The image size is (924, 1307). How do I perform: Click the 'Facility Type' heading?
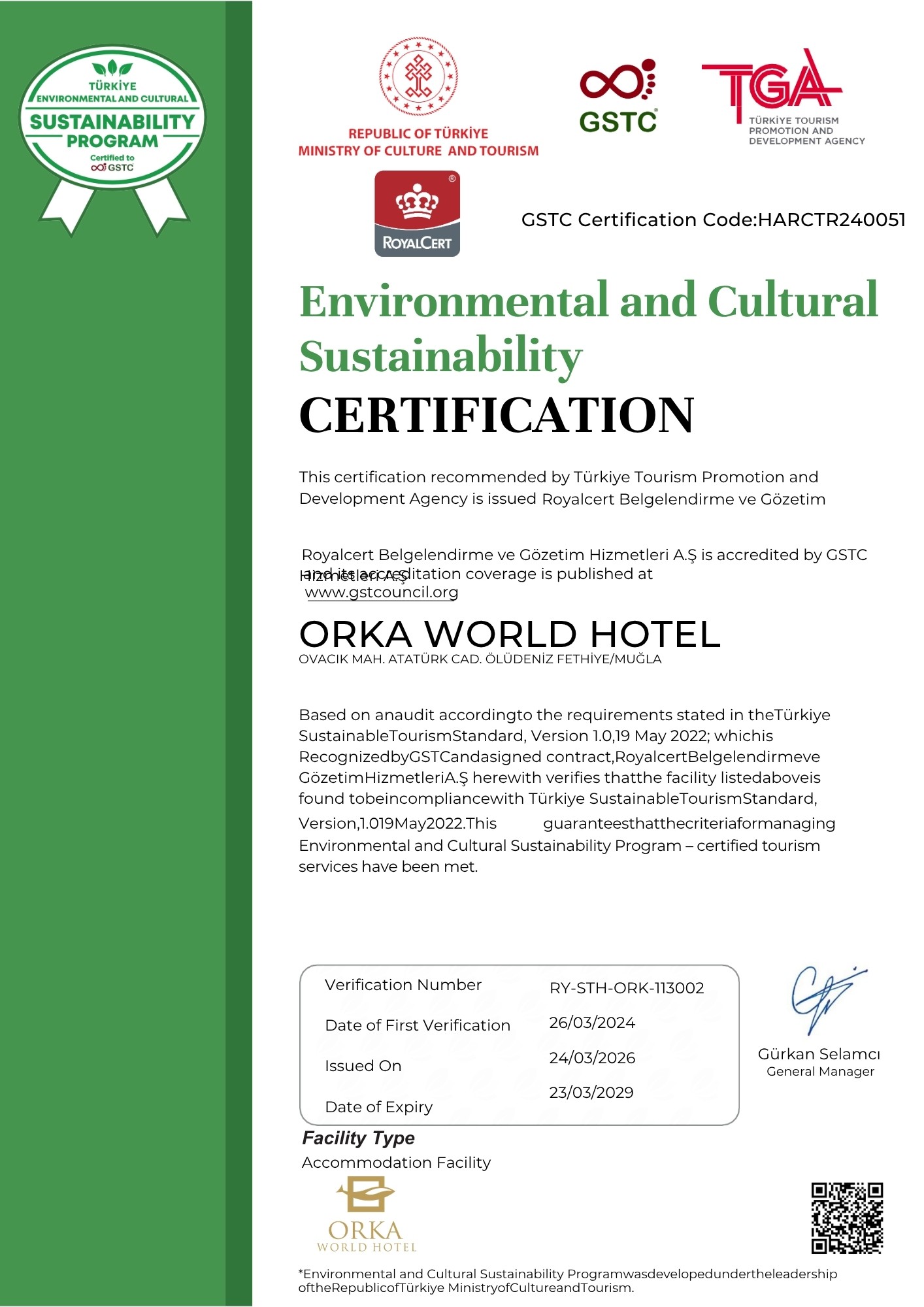tap(358, 1138)
